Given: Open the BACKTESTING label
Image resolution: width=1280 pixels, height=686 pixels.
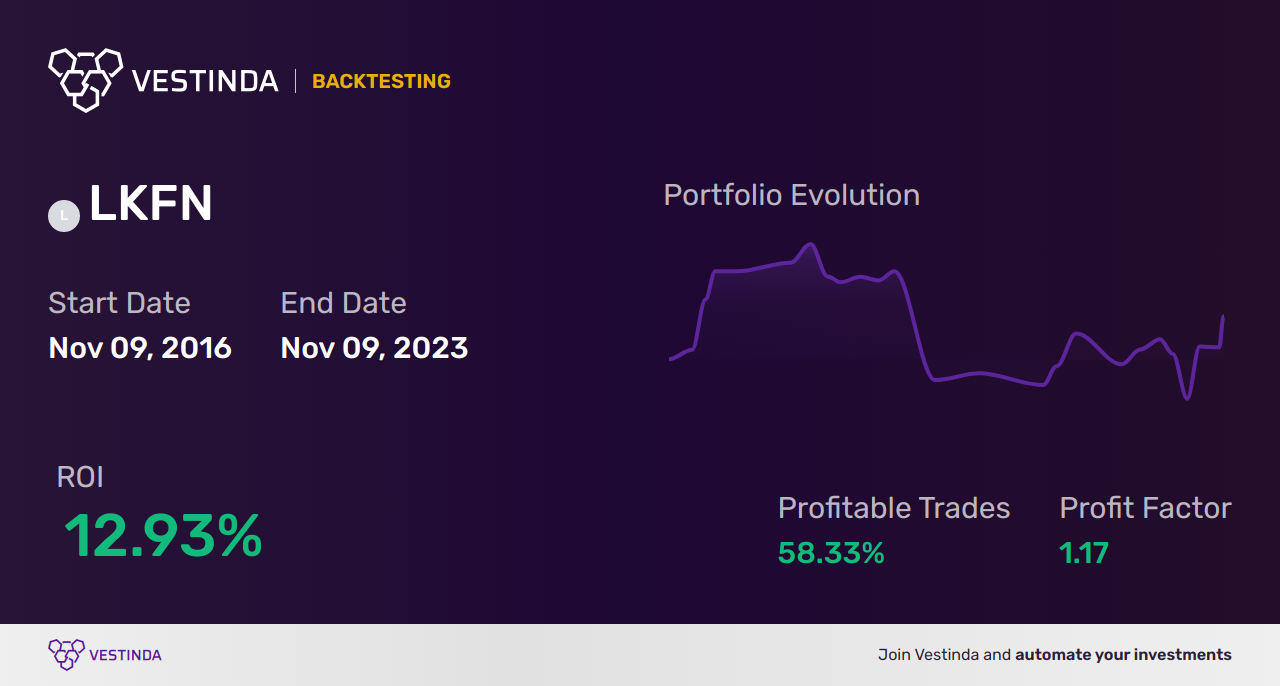Looking at the screenshot, I should coord(381,81).
